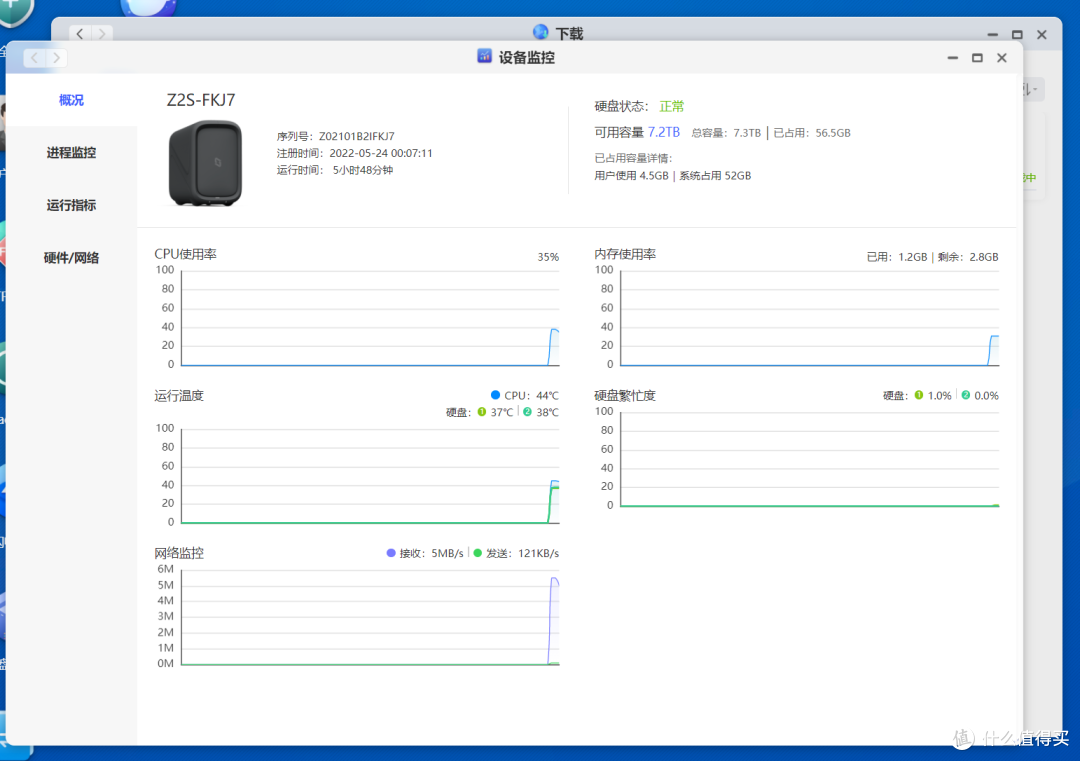Click back arrow in 设备监控 window
This screenshot has height=761, width=1080.
[x=34, y=58]
